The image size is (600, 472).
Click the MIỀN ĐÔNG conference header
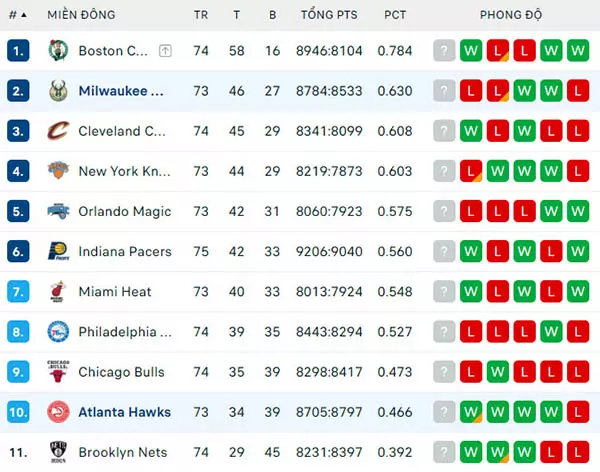coord(81,15)
